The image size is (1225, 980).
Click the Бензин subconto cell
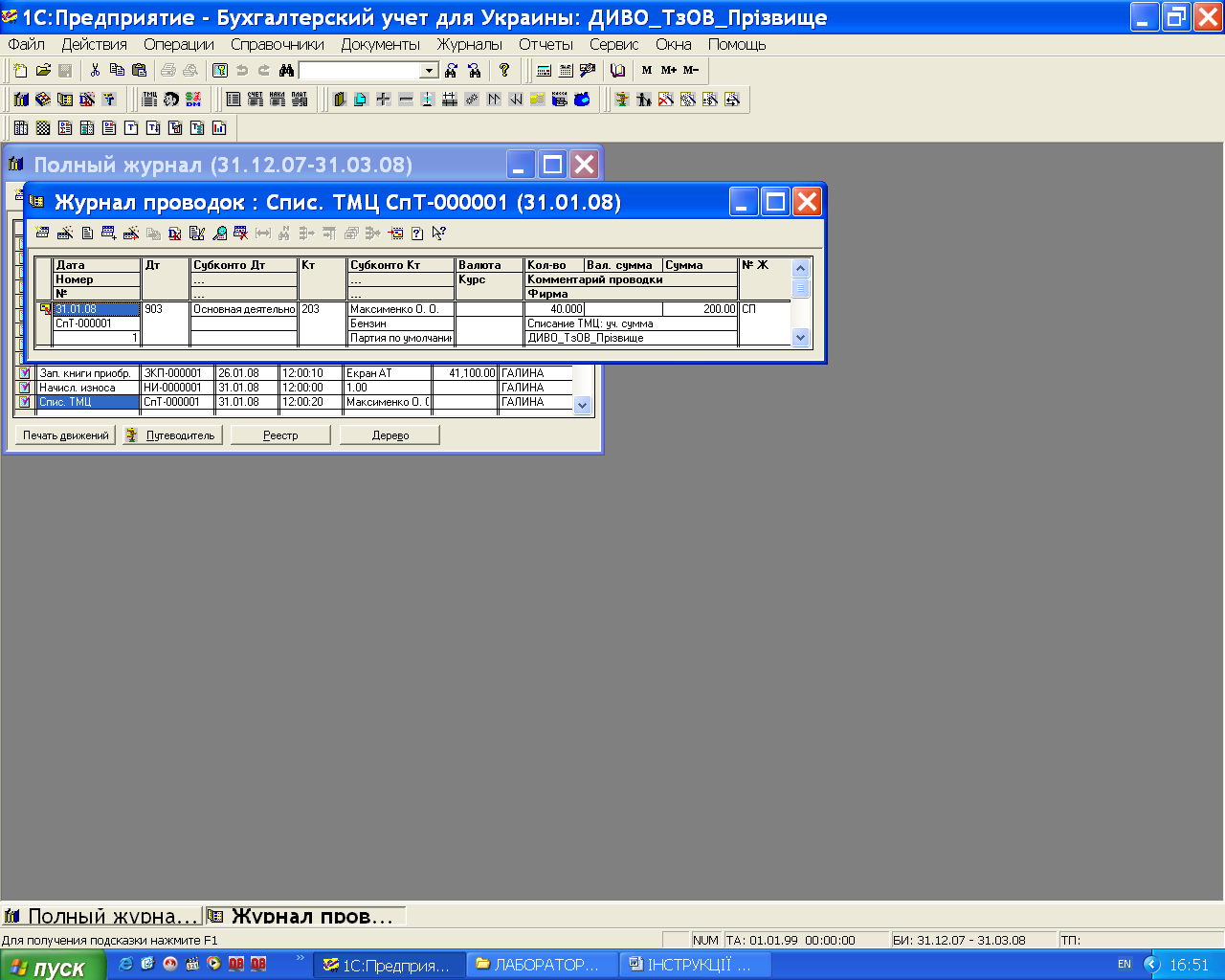click(400, 323)
